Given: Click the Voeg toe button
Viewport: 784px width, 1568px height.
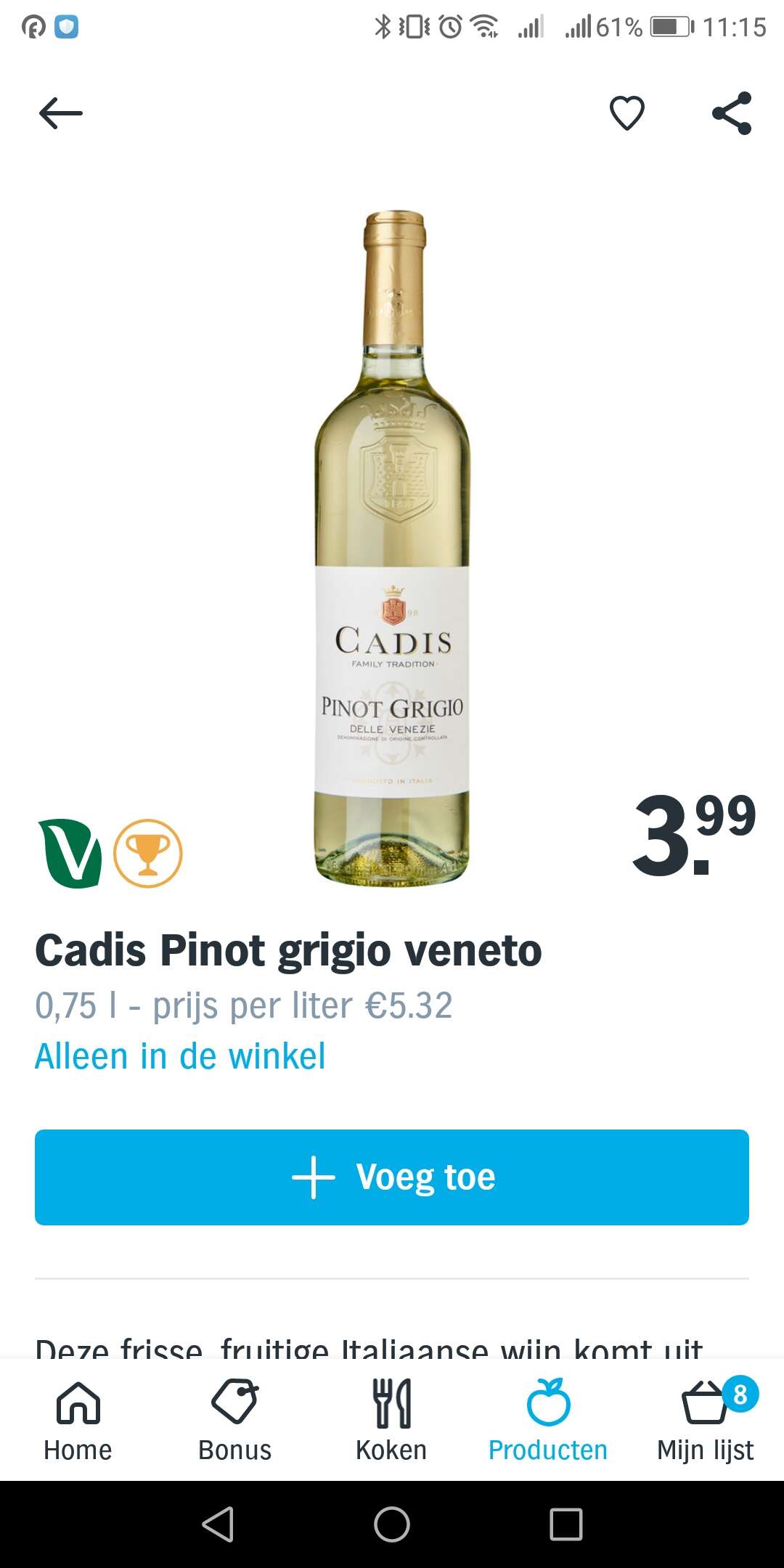Looking at the screenshot, I should click(392, 1177).
